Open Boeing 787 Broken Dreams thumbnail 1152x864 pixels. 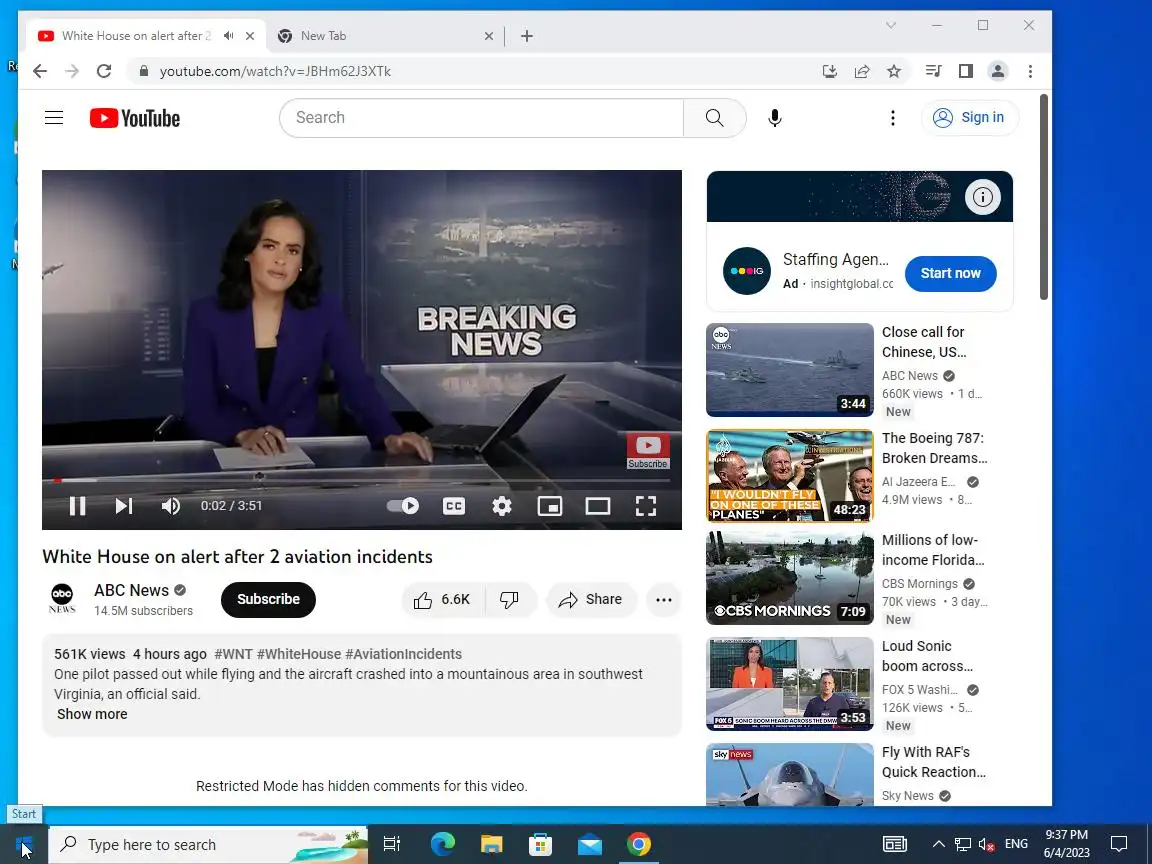click(790, 475)
